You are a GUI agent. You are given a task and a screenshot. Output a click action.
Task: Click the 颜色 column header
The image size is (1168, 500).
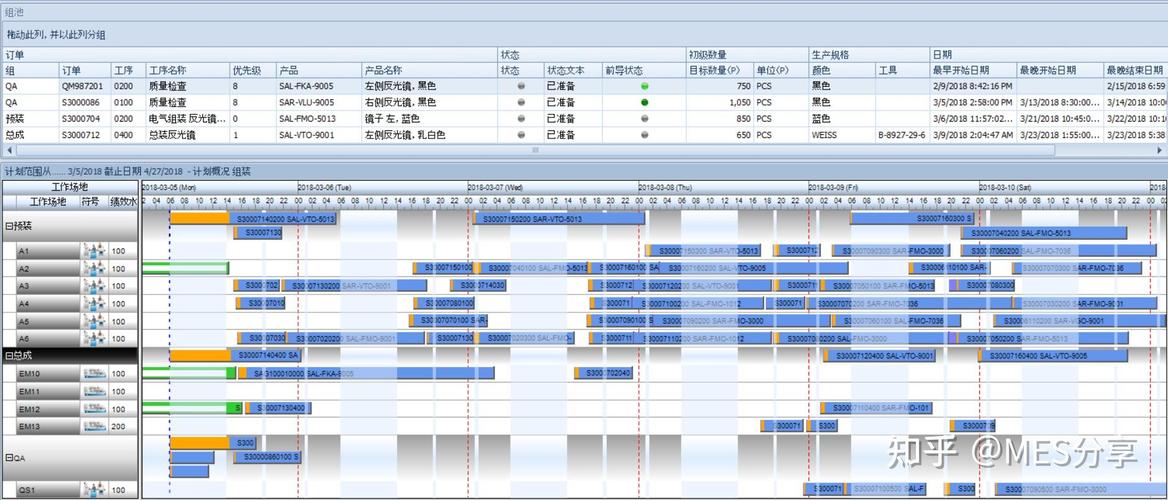[x=842, y=70]
